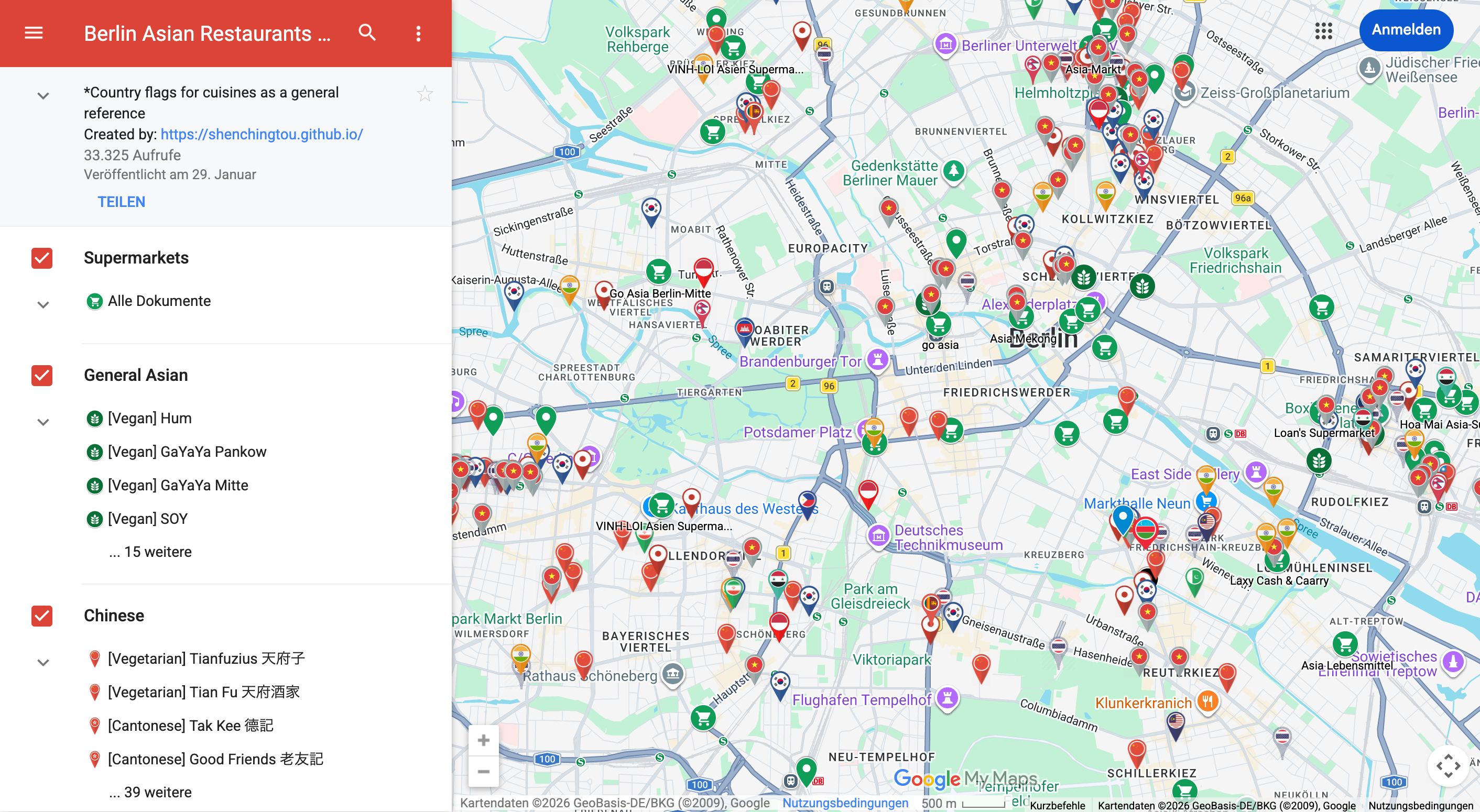This screenshot has height=812, width=1480.
Task: Uncheck the General Asian layer checkbox
Action: [x=42, y=375]
